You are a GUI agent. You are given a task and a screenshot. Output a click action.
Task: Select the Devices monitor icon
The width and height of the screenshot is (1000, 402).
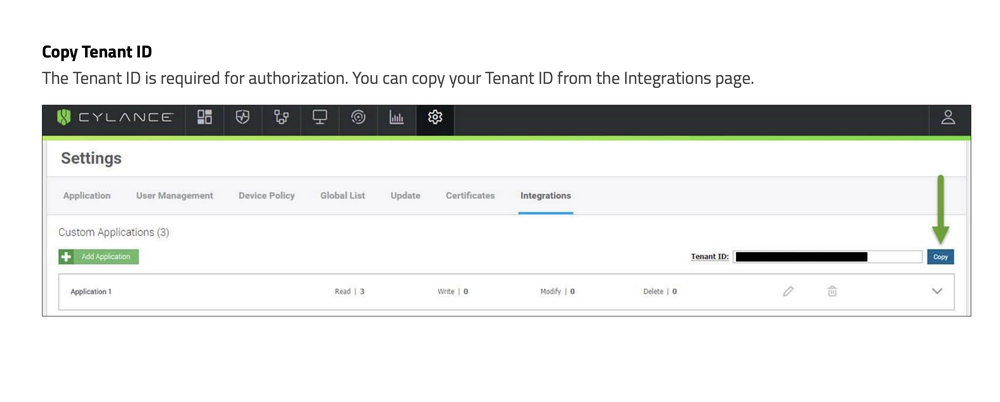(x=320, y=118)
